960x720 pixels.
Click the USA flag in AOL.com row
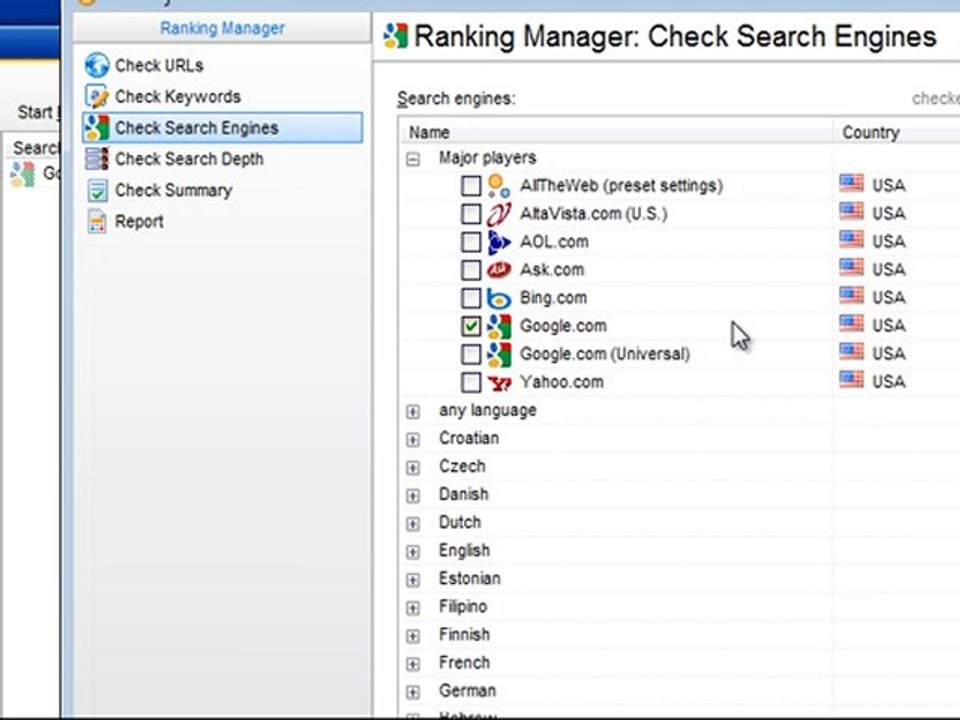coord(851,240)
